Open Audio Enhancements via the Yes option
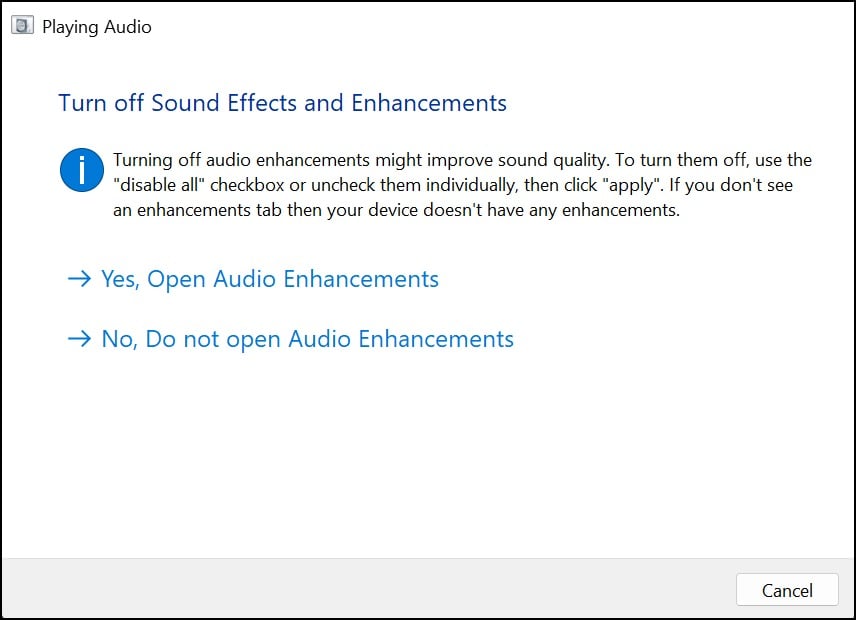 (x=269, y=279)
